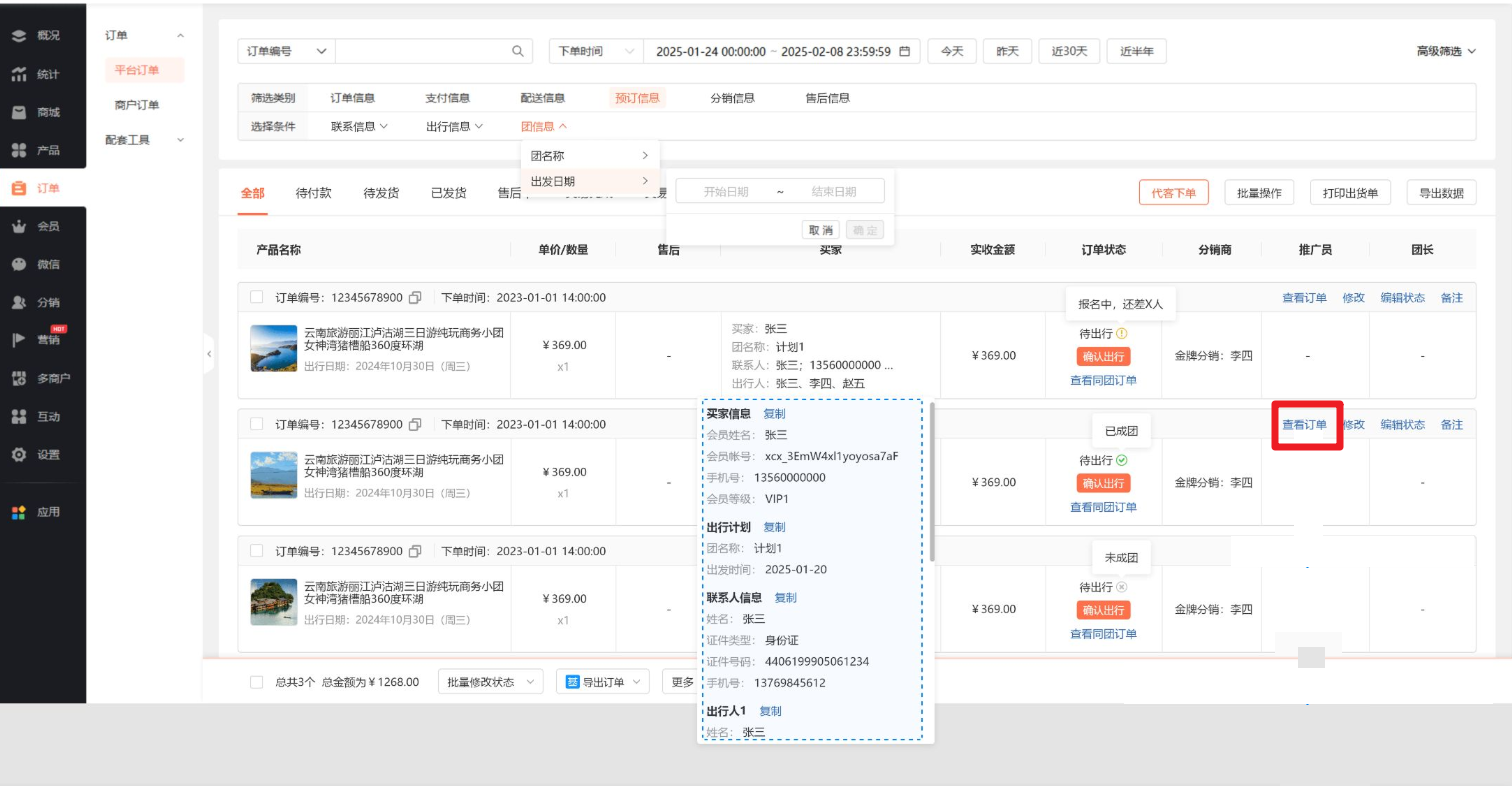Viewport: 1512px width, 786px height.
Task: Select 订单 orders in the dark sidebar
Action: pyautogui.click(x=37, y=188)
